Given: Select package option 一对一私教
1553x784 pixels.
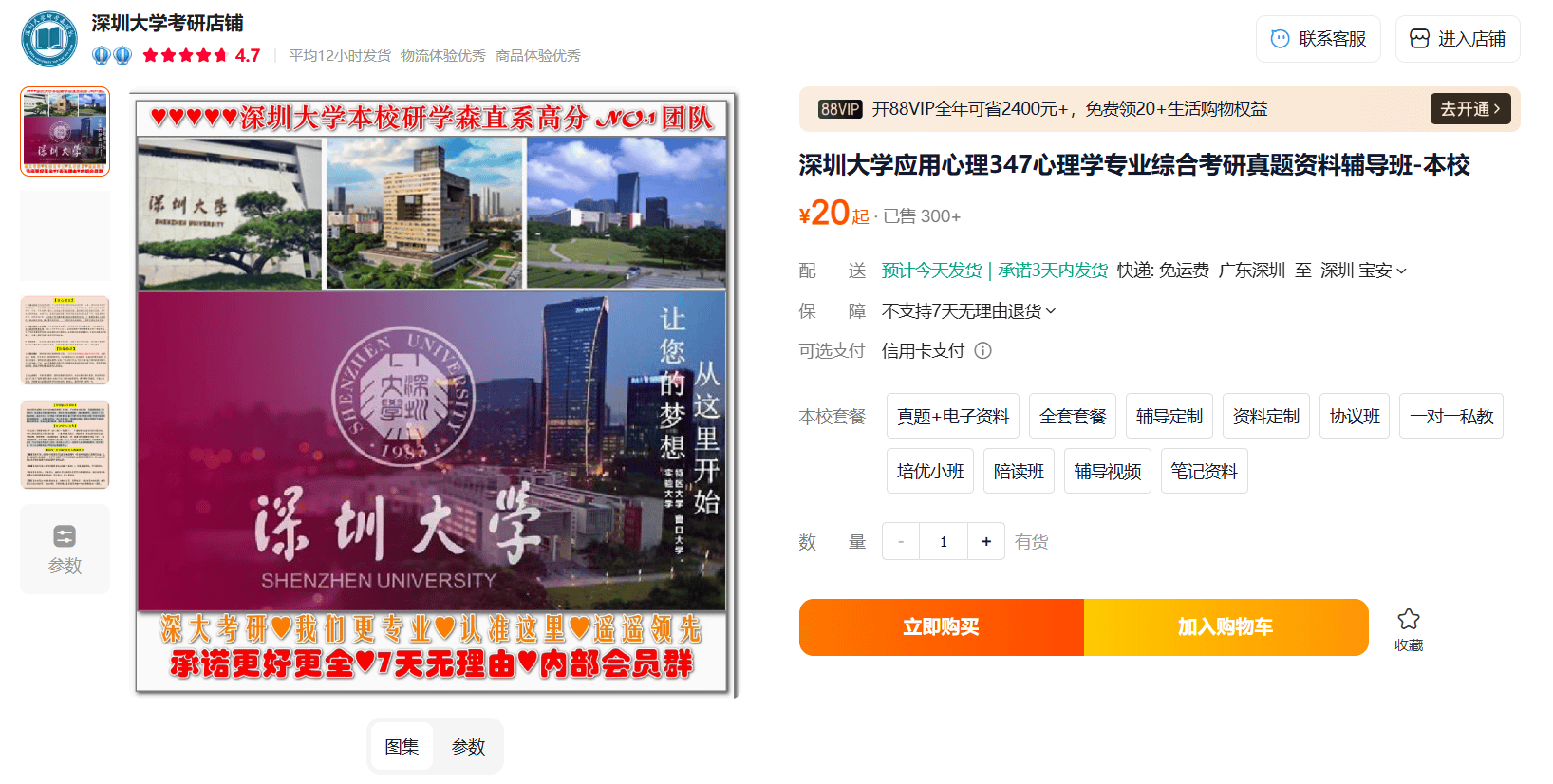Looking at the screenshot, I should (1451, 416).
